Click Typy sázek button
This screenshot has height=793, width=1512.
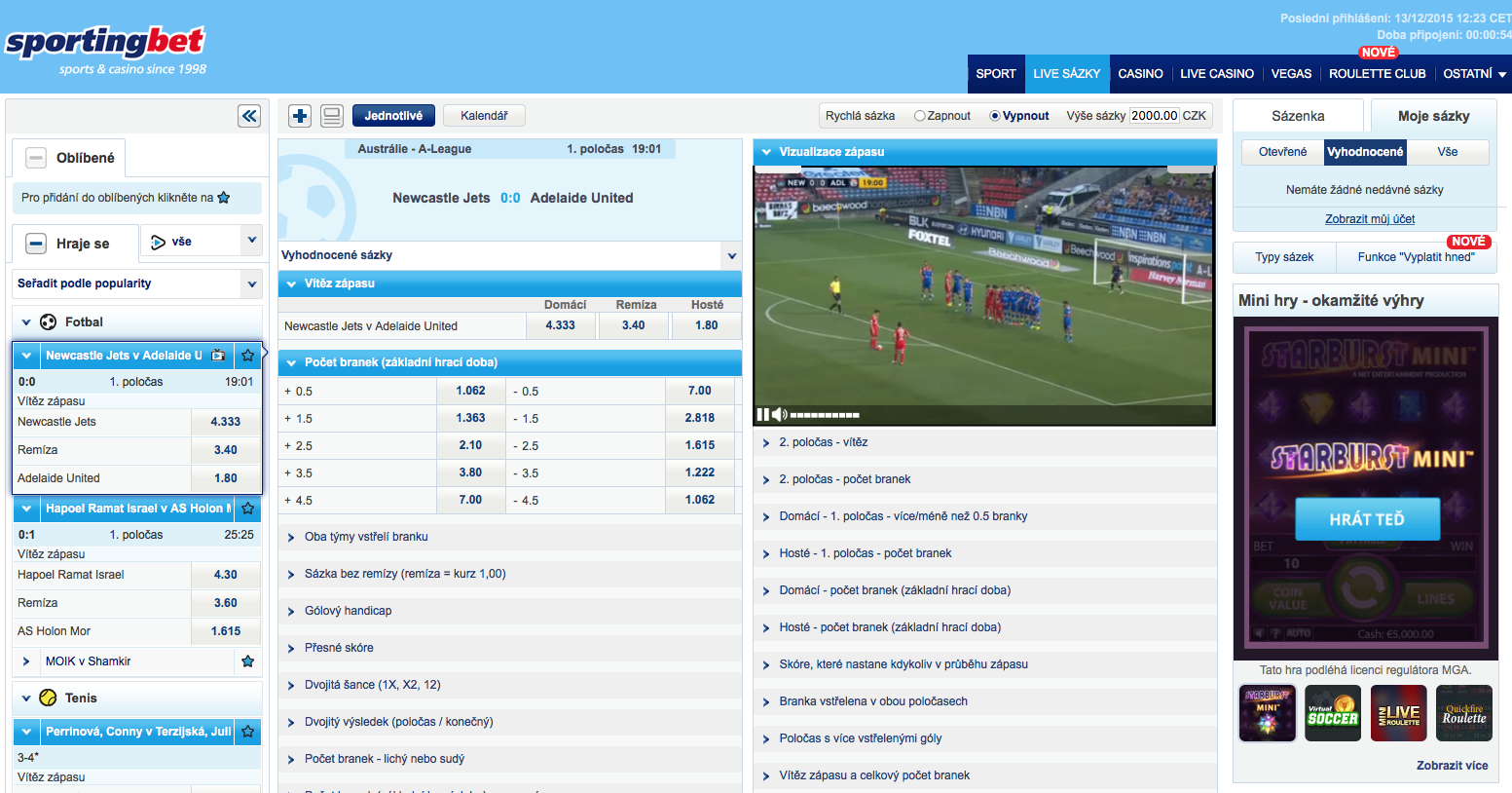(x=1284, y=257)
